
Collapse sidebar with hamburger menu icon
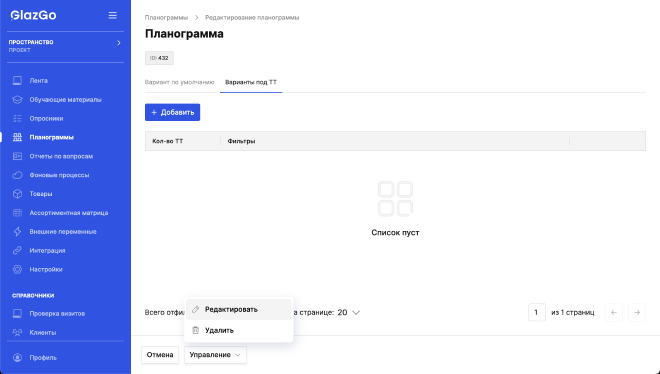(113, 15)
